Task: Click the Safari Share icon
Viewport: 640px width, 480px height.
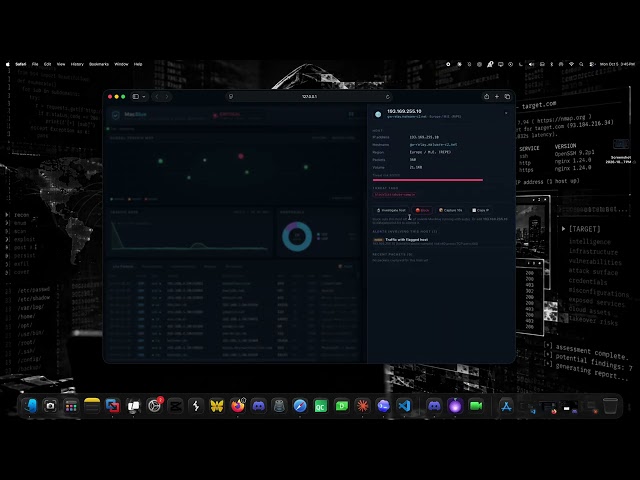Action: click(x=486, y=97)
